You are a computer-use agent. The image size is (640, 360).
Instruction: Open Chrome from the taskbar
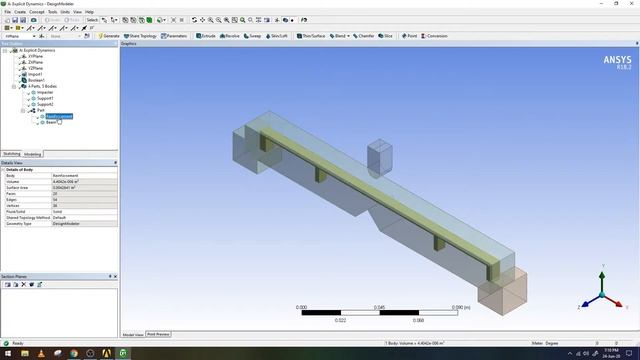coord(74,353)
